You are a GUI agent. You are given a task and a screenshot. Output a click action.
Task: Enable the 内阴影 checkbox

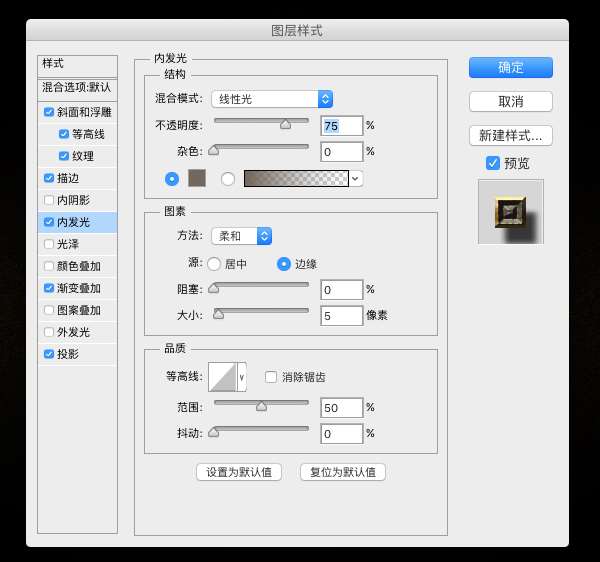[49, 200]
